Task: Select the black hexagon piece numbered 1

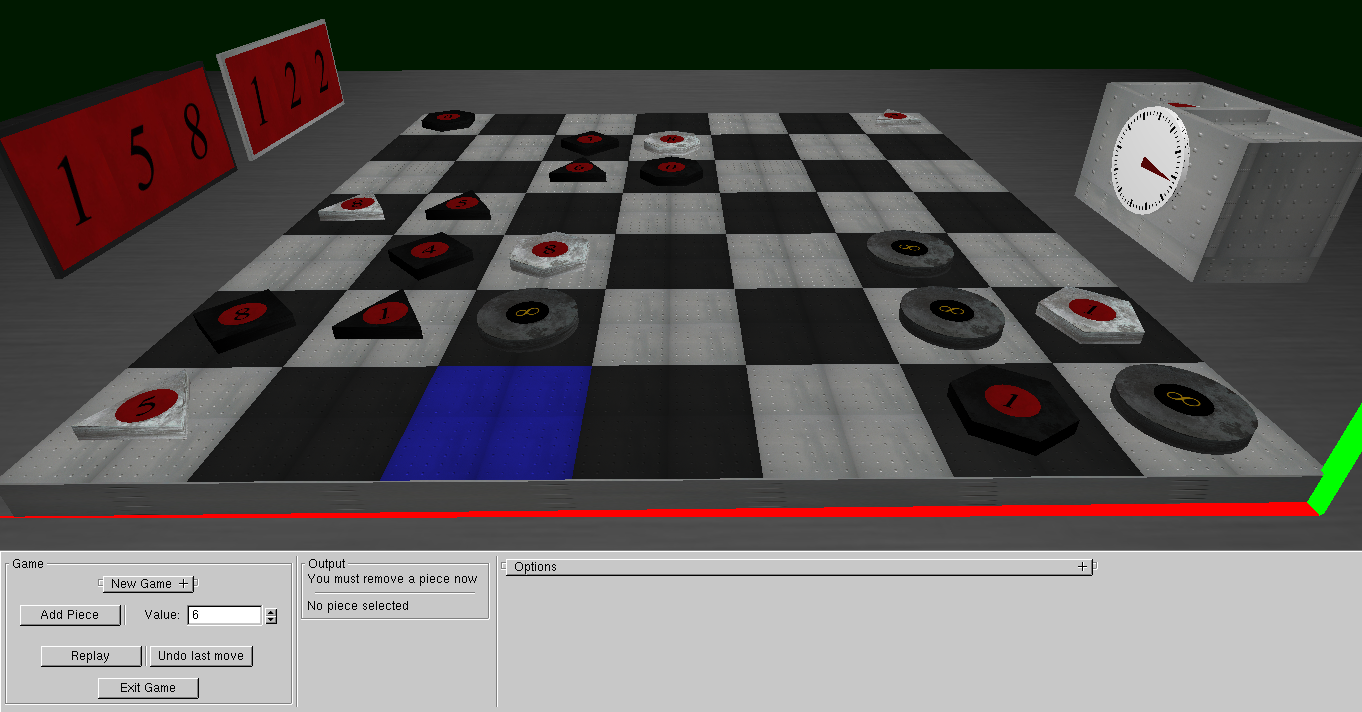Action: point(1012,405)
